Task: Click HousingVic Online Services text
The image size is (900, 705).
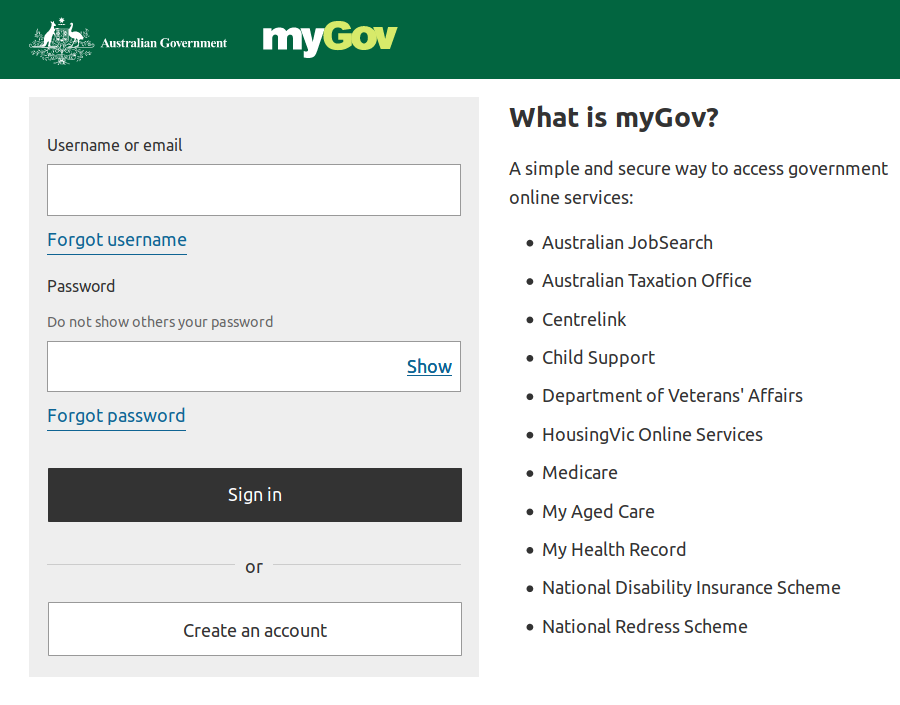Action: tap(652, 434)
